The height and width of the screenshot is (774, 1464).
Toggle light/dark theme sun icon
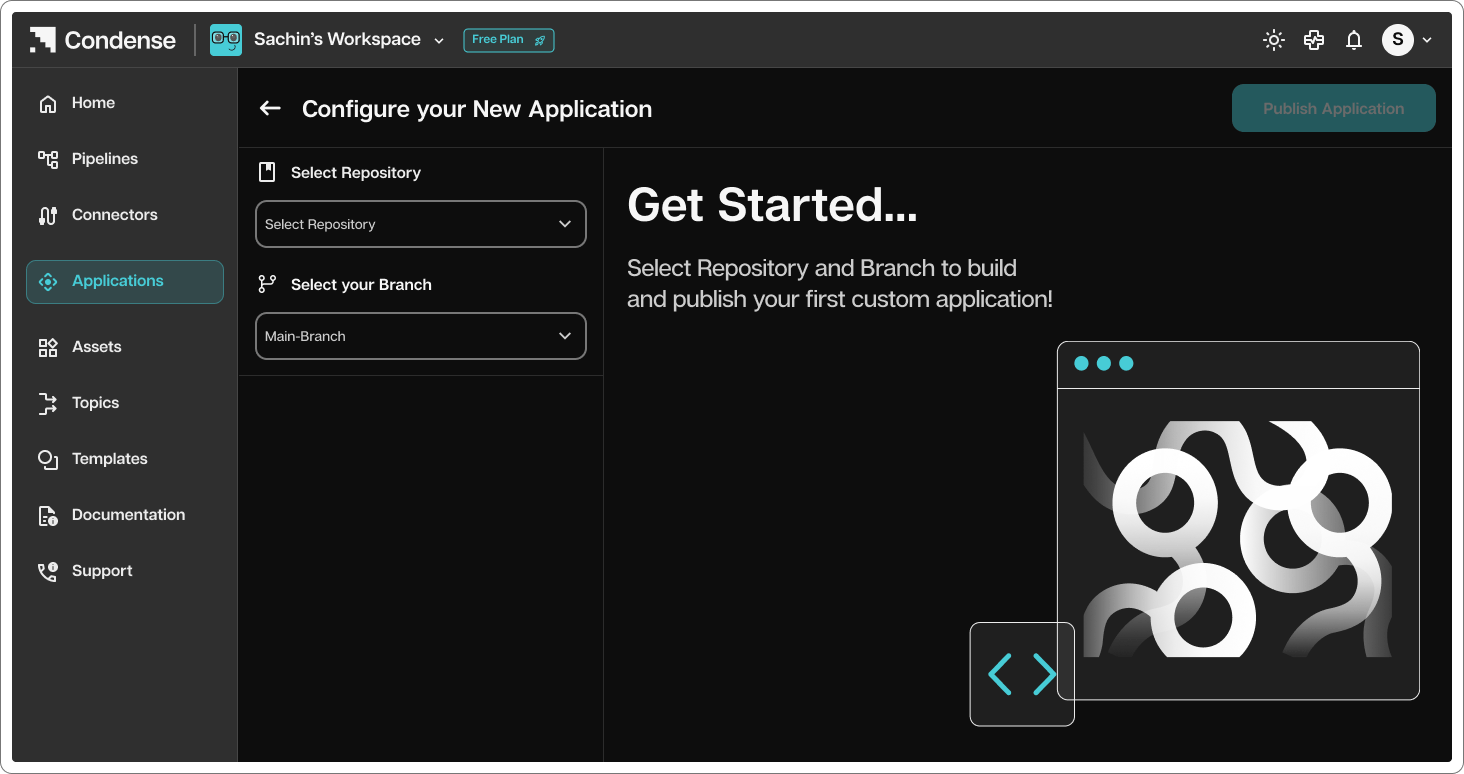1273,40
